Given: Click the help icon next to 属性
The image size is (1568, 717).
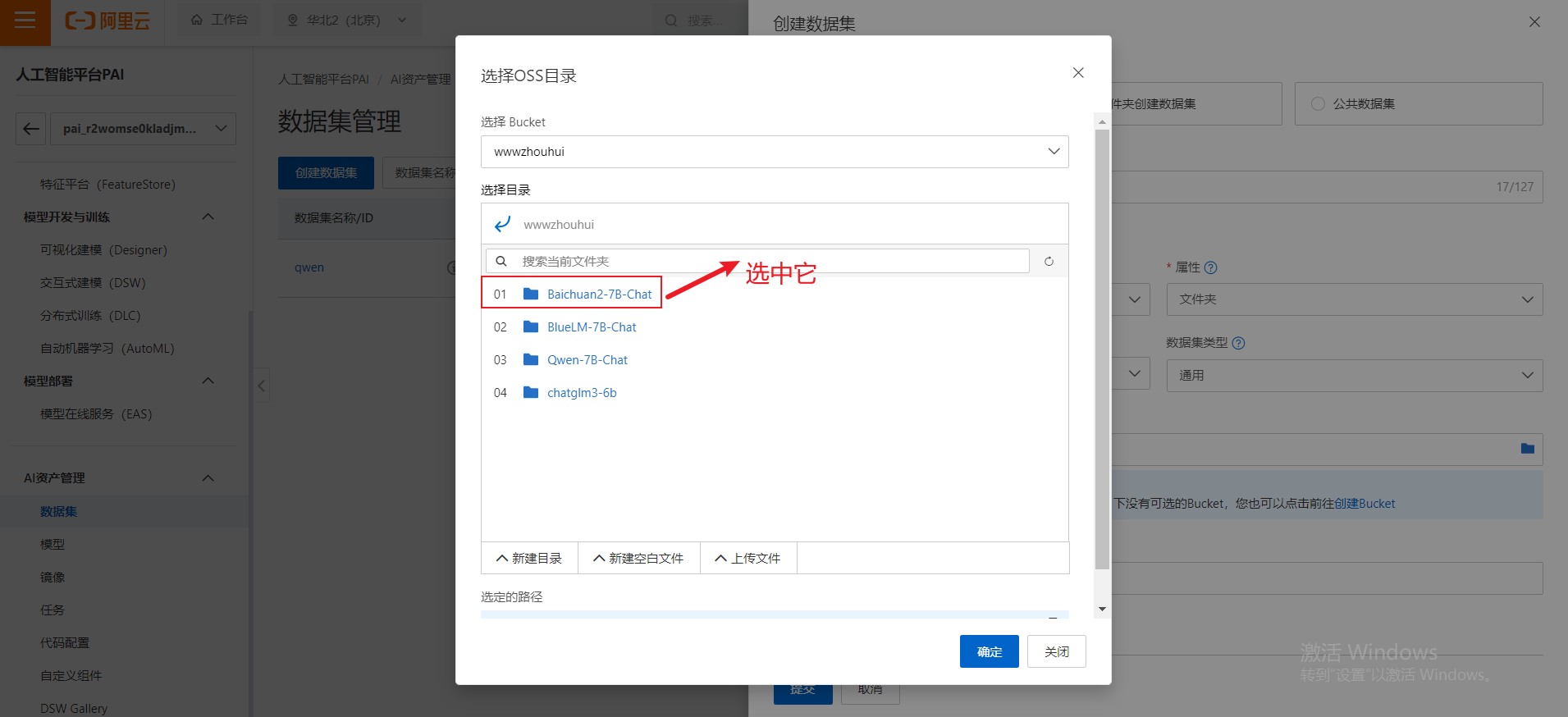Looking at the screenshot, I should pos(1211,267).
